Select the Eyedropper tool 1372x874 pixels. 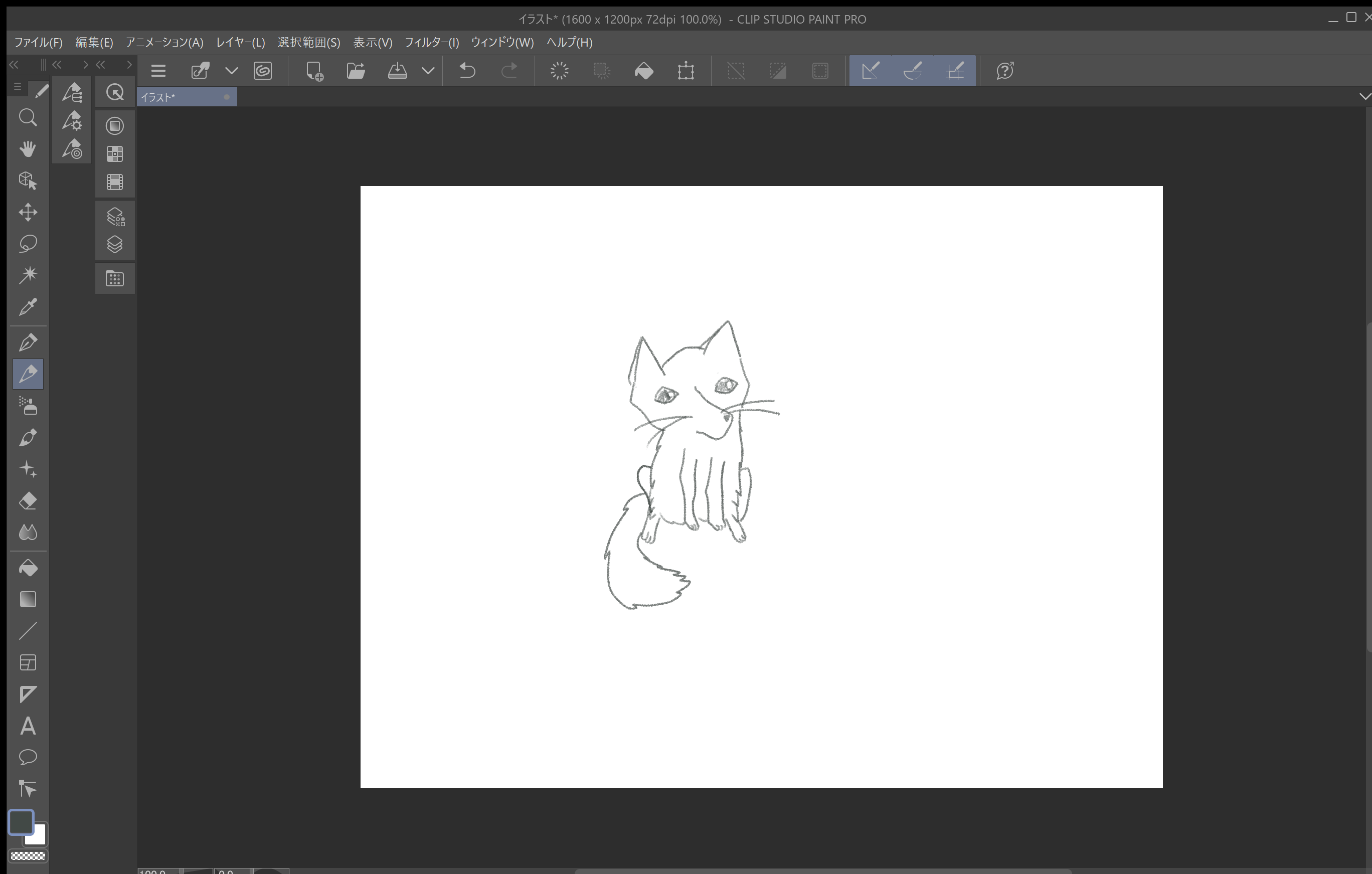click(x=28, y=307)
